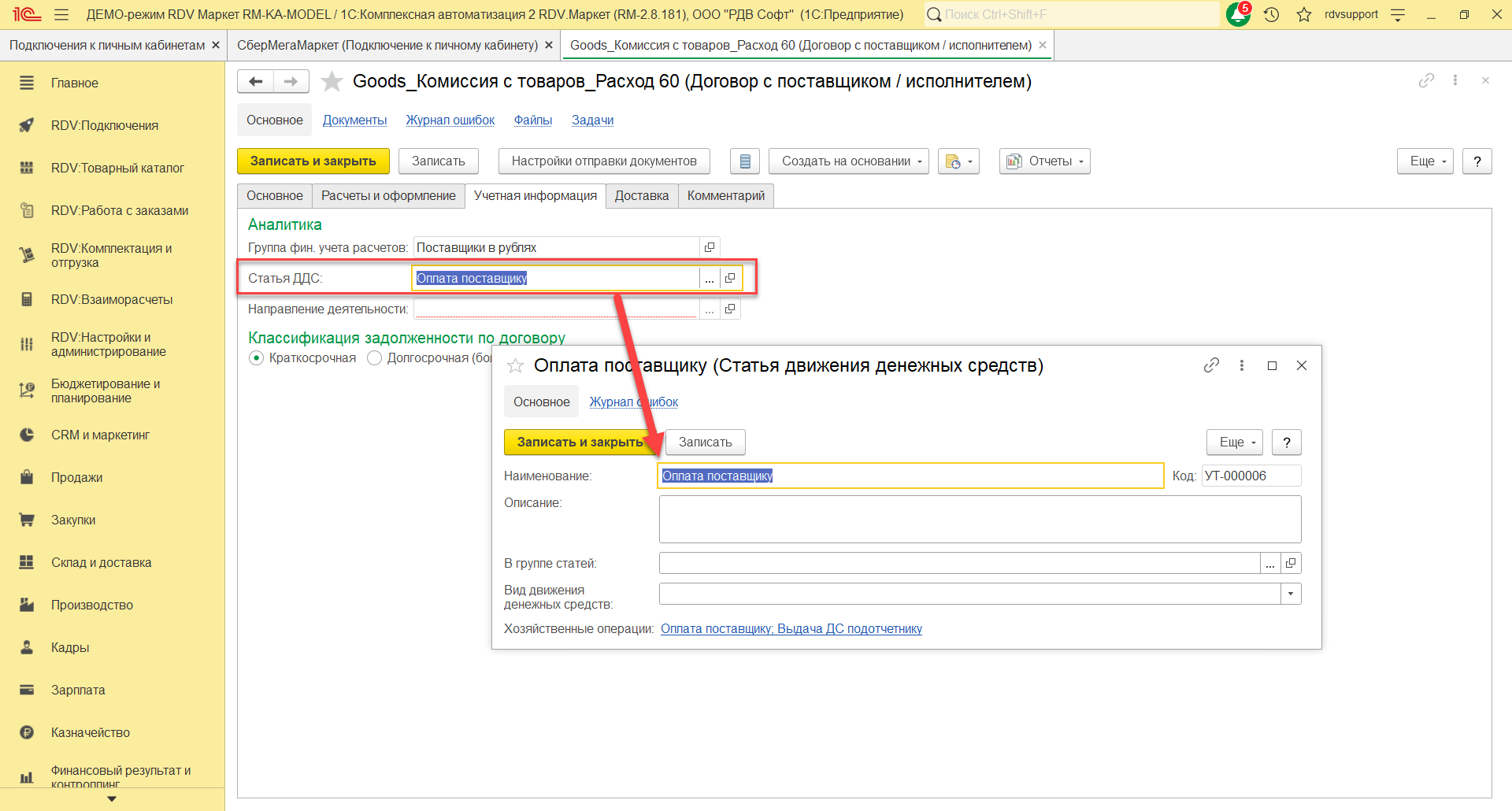Open the main hamburger menu

click(x=61, y=14)
